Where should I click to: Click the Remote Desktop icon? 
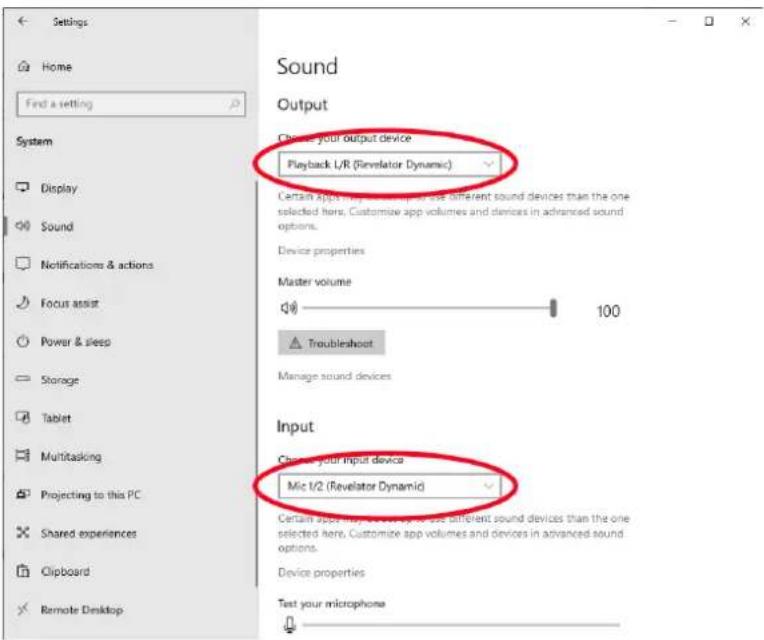pyautogui.click(x=23, y=609)
